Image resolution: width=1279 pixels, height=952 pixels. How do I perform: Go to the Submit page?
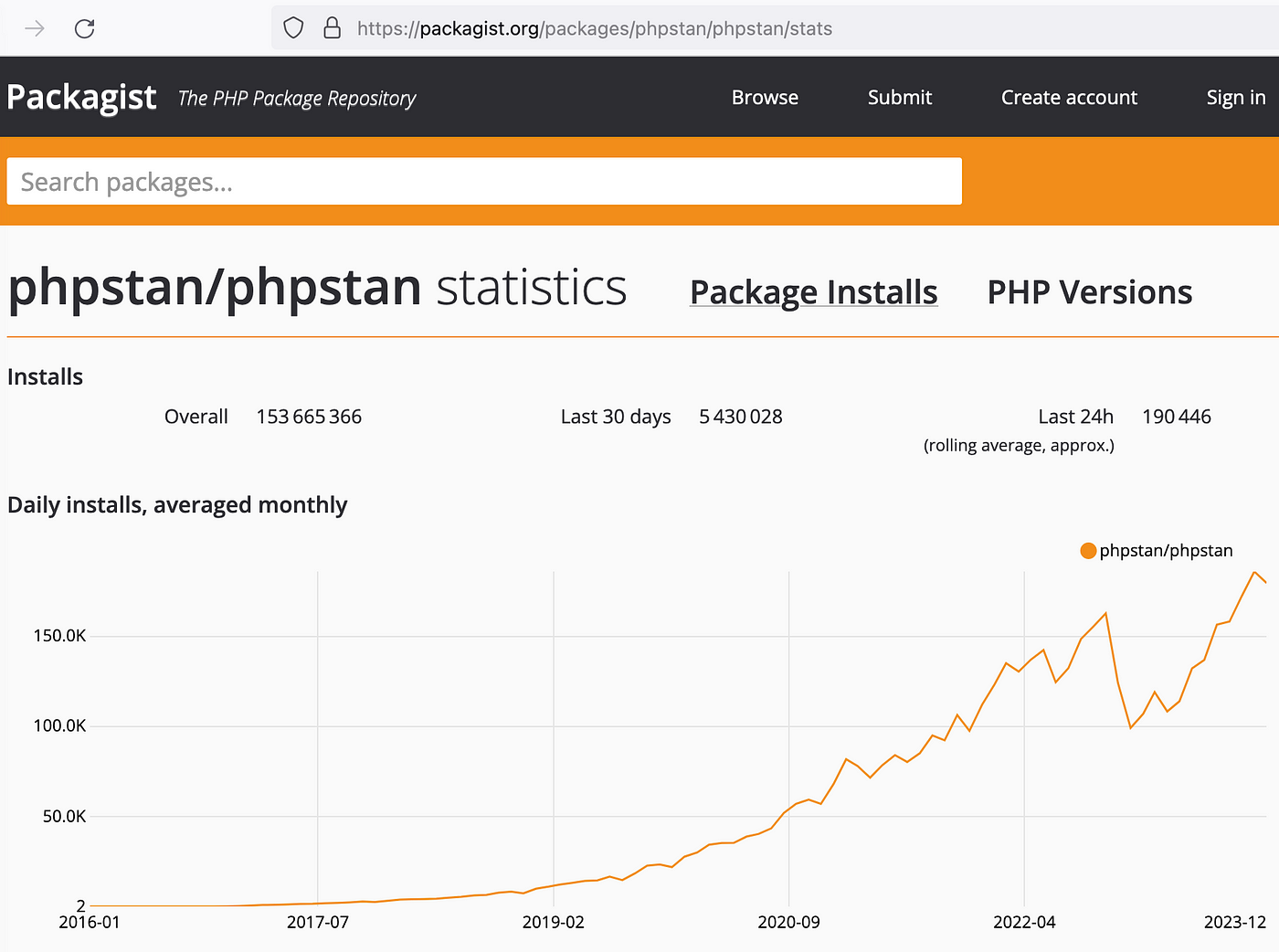tap(900, 97)
